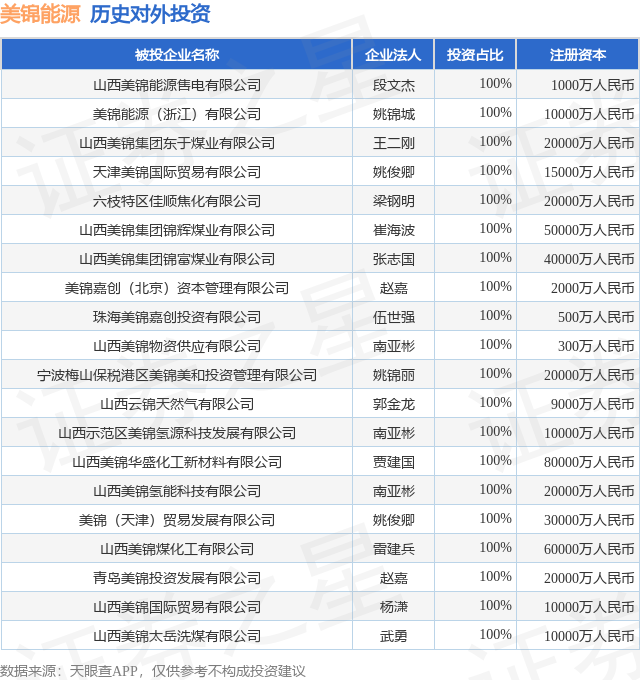Select 美锦嘉创（北京）资本管理有限公司 cell
The image size is (640, 680).
click(177, 288)
